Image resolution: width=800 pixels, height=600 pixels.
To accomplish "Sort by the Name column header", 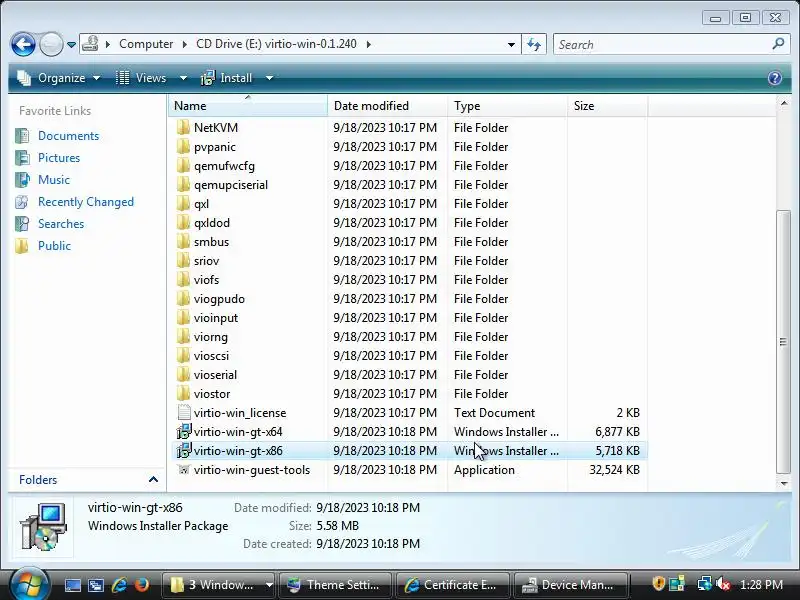I will (247, 106).
